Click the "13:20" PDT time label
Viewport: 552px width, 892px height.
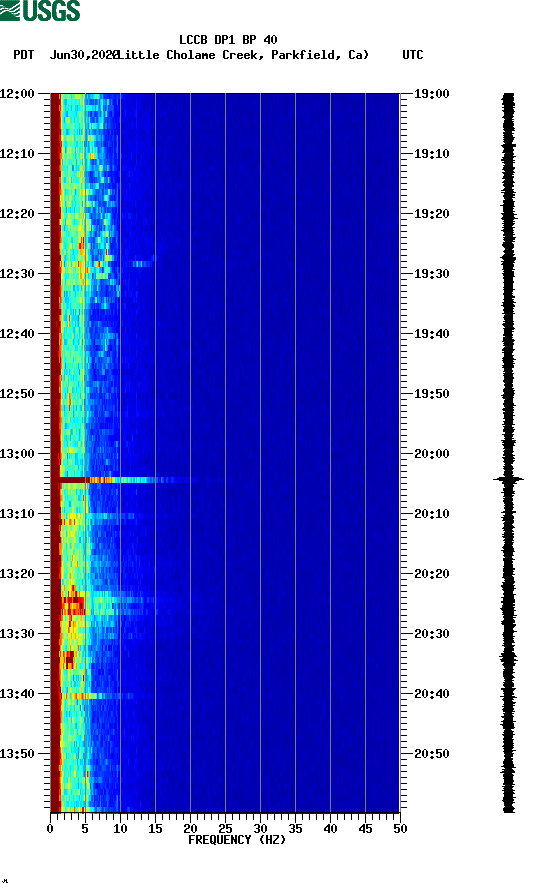(17, 573)
